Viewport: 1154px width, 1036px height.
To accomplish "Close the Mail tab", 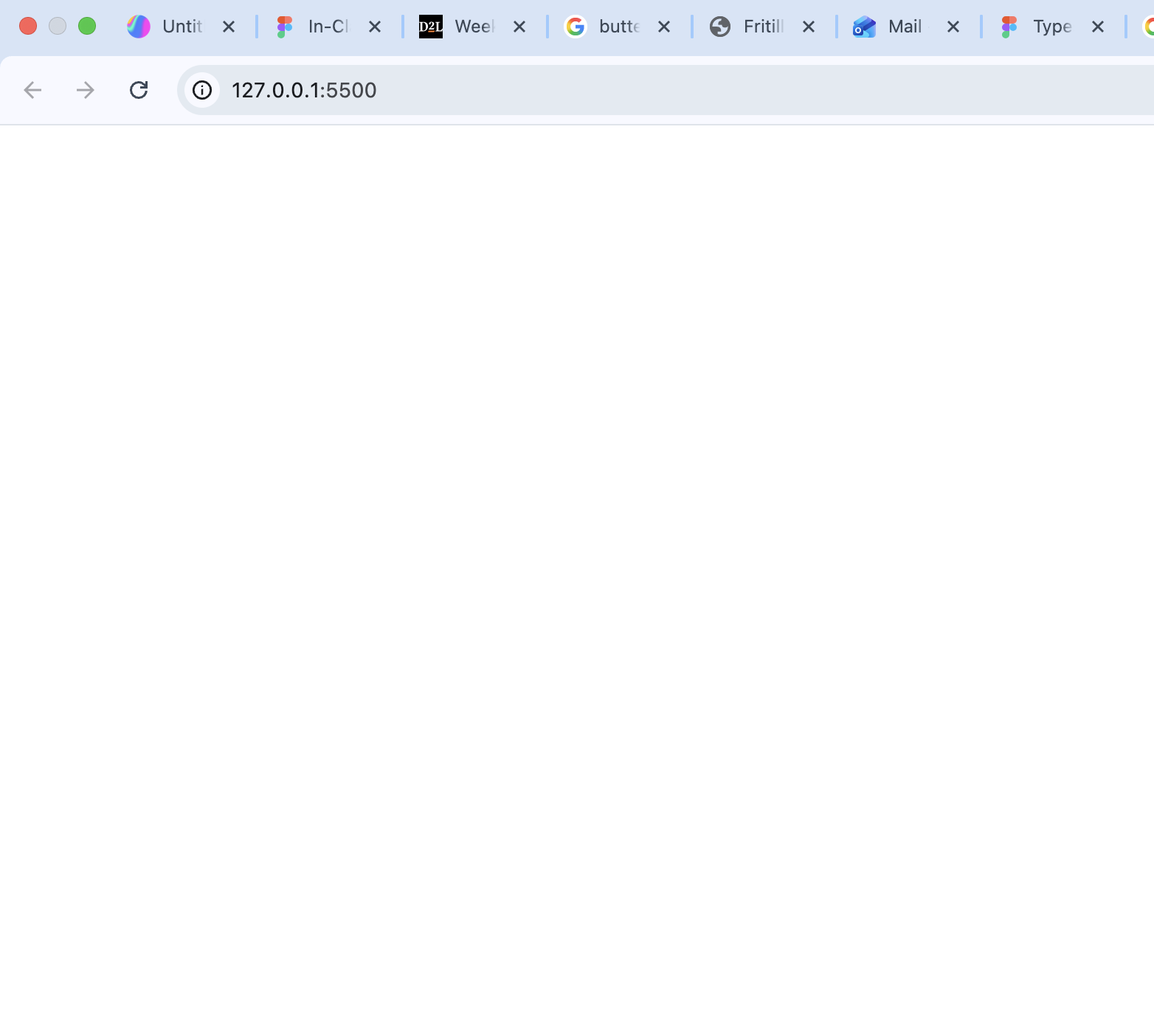I will [x=953, y=27].
